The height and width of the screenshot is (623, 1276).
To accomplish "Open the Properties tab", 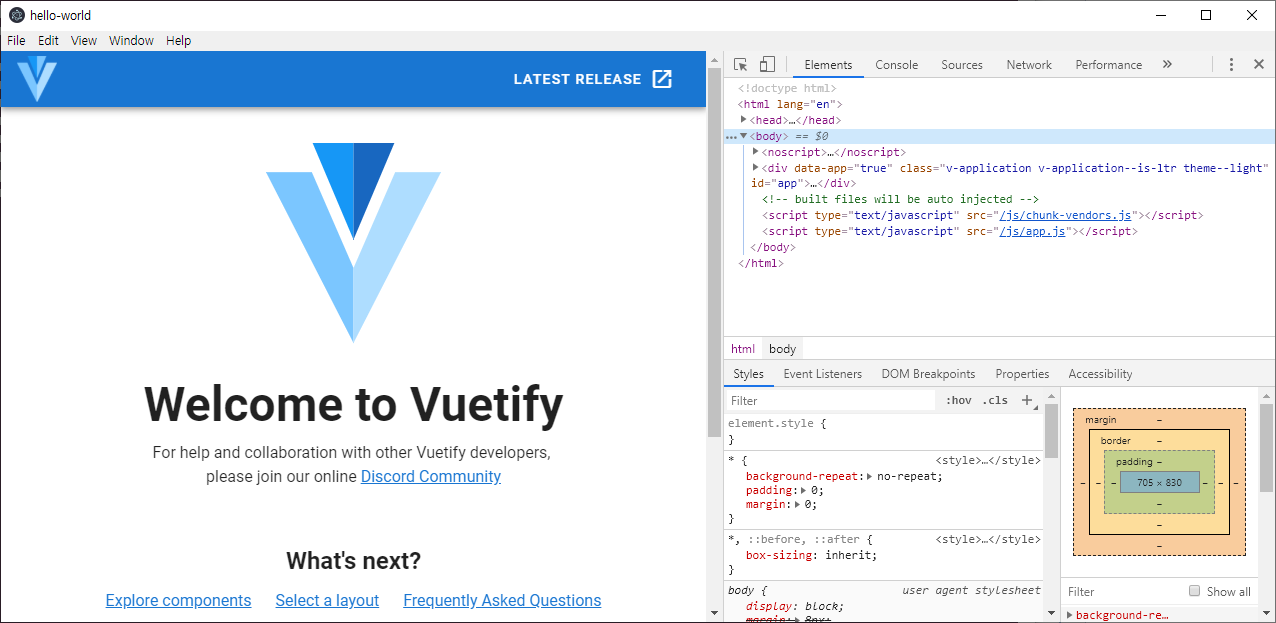I will coord(1022,374).
